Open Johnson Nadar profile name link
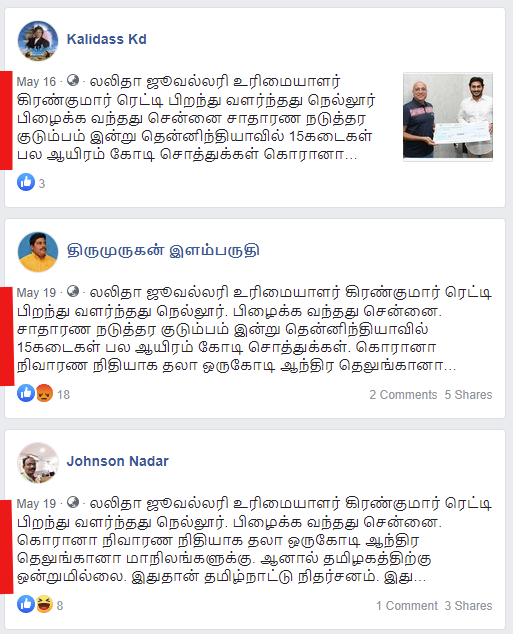Image resolution: width=513 pixels, height=634 pixels. click(x=117, y=461)
